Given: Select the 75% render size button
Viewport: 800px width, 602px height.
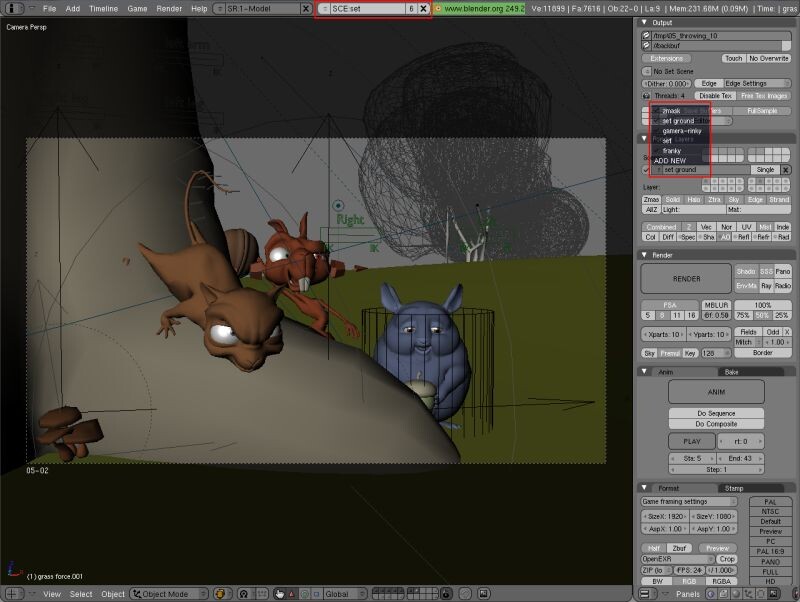Looking at the screenshot, I should [x=743, y=315].
